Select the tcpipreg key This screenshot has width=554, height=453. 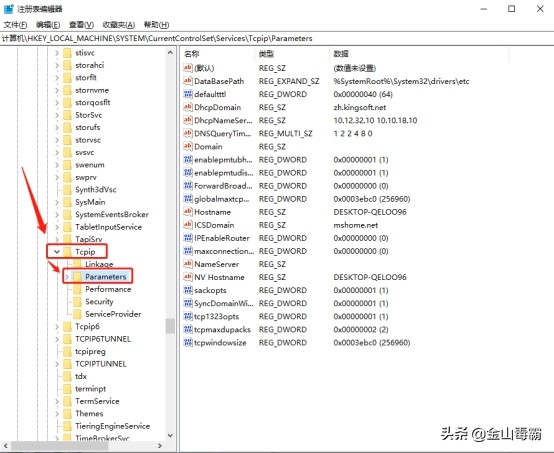[x=90, y=352]
